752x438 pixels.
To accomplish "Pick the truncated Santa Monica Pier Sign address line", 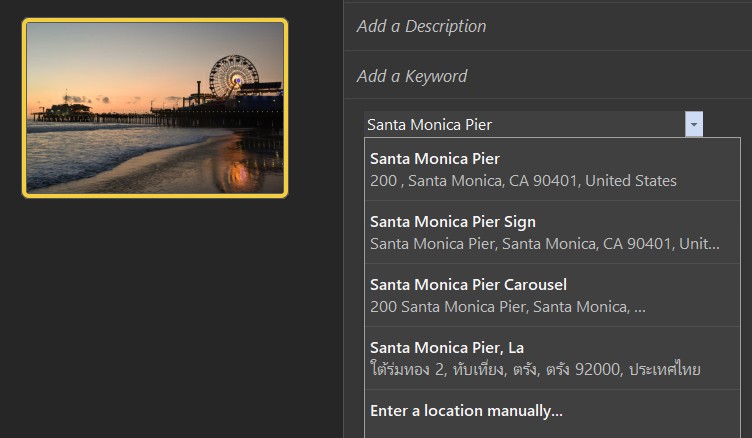I will [544, 244].
